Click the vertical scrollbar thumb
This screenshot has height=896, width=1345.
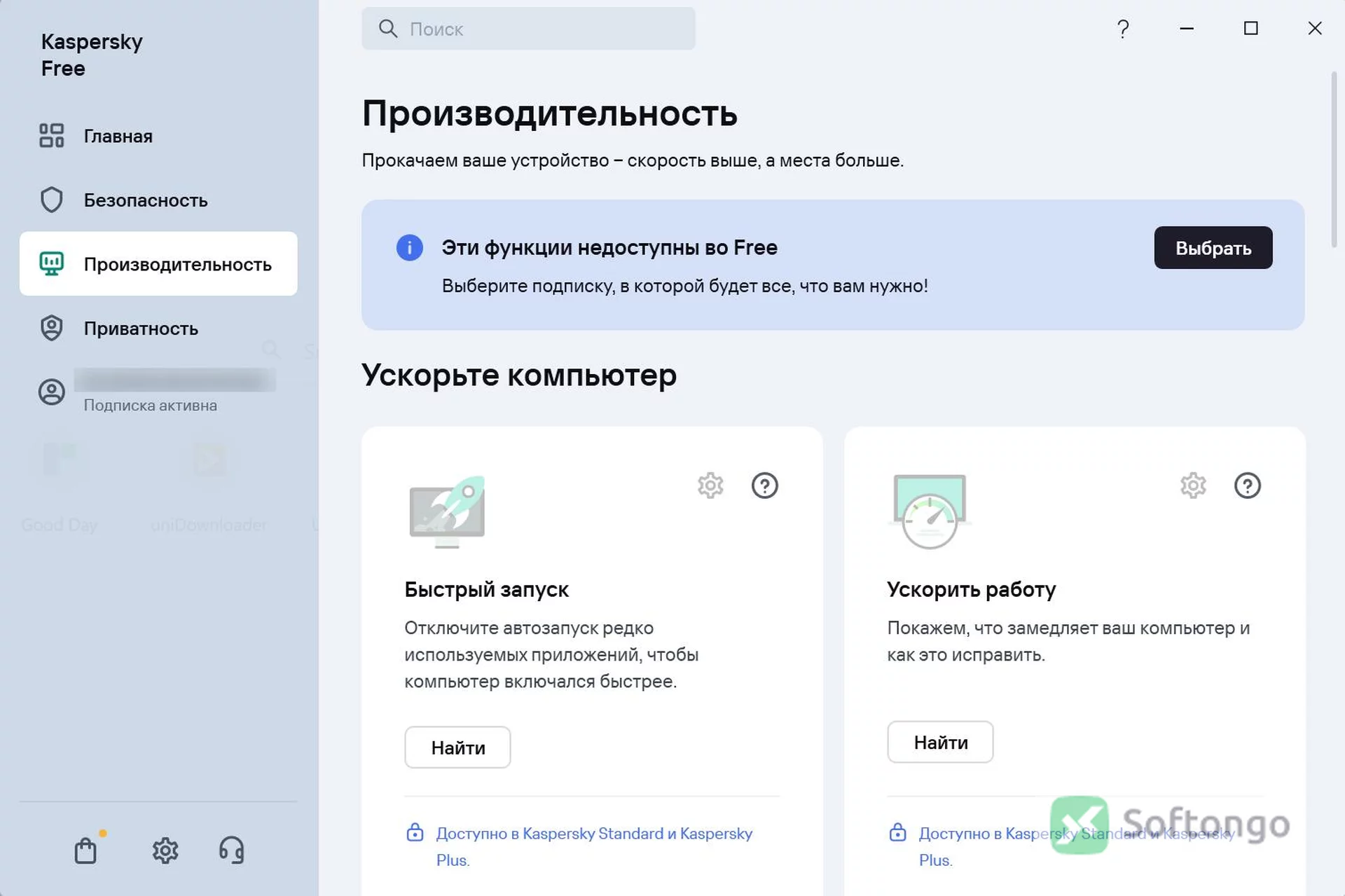[1334, 158]
